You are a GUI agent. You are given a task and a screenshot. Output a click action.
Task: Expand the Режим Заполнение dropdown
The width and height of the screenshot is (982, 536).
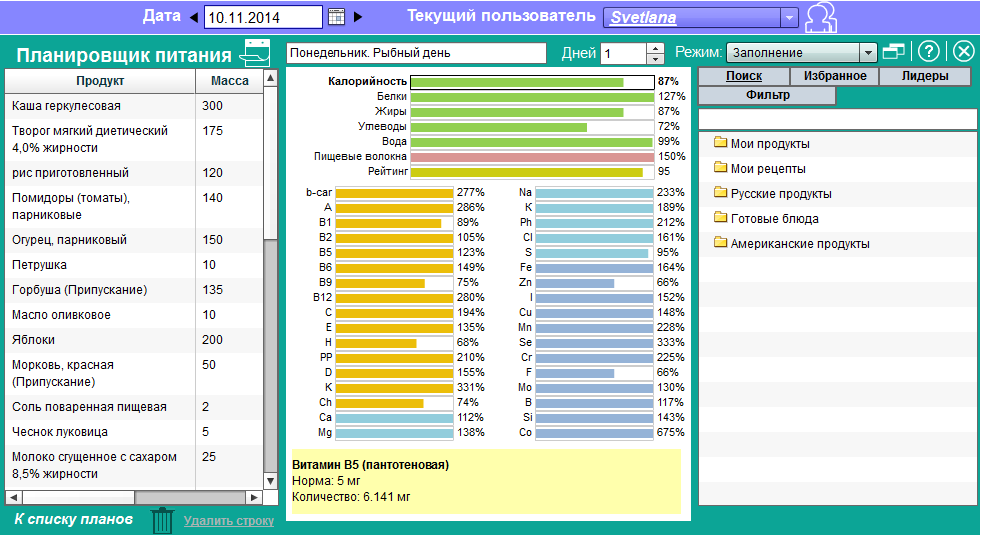(x=868, y=53)
